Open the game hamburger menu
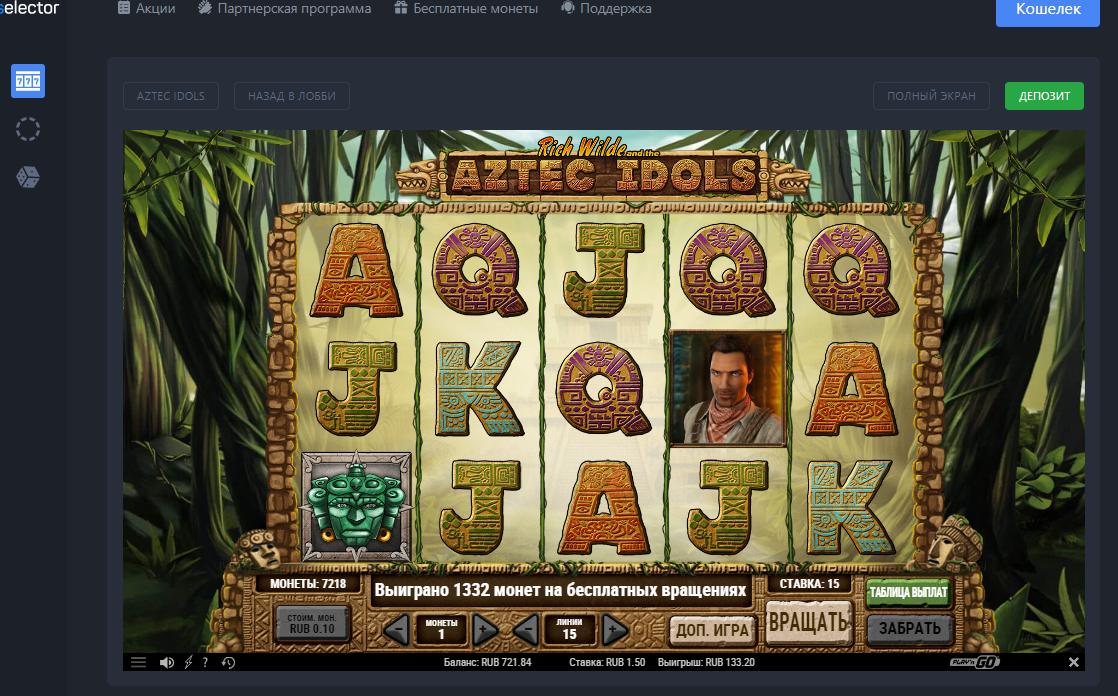The image size is (1118, 696). click(138, 662)
